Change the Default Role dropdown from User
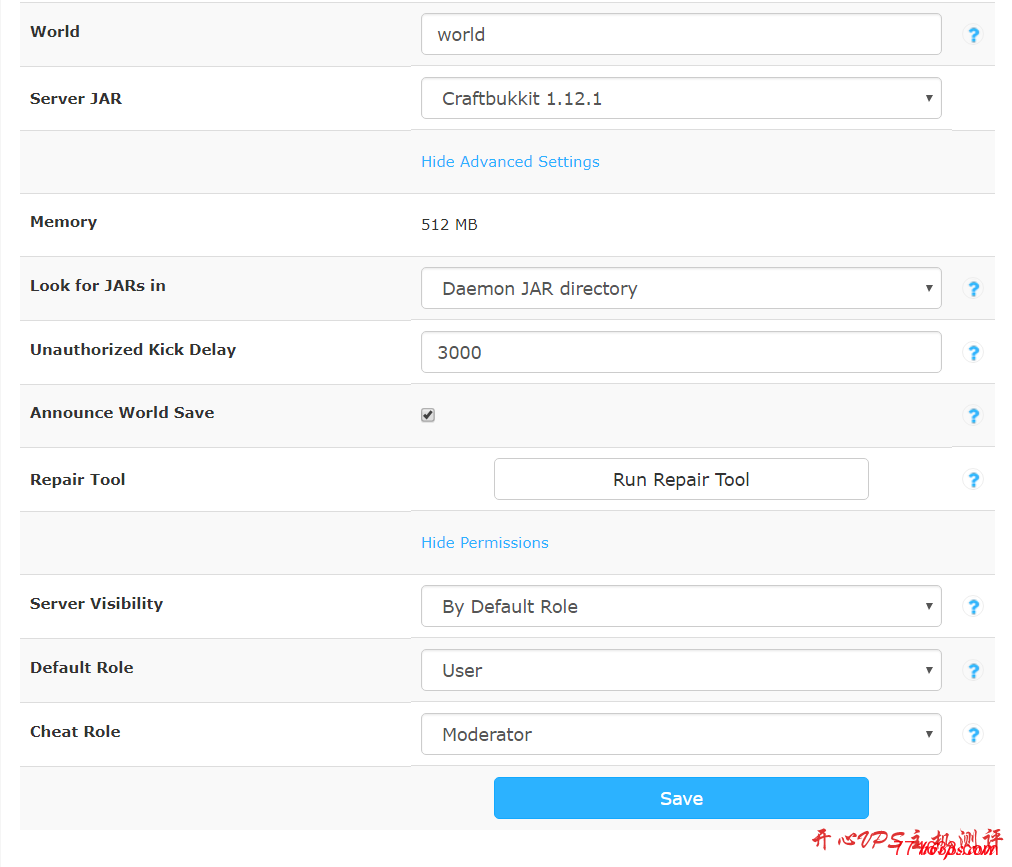 pyautogui.click(x=680, y=671)
